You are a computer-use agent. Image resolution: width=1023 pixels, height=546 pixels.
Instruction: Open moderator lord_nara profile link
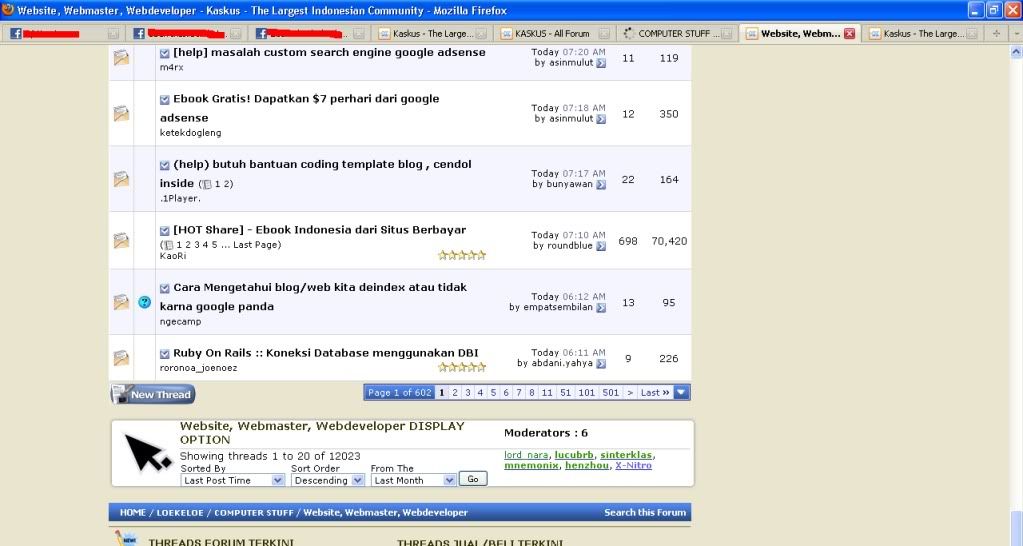click(x=526, y=455)
